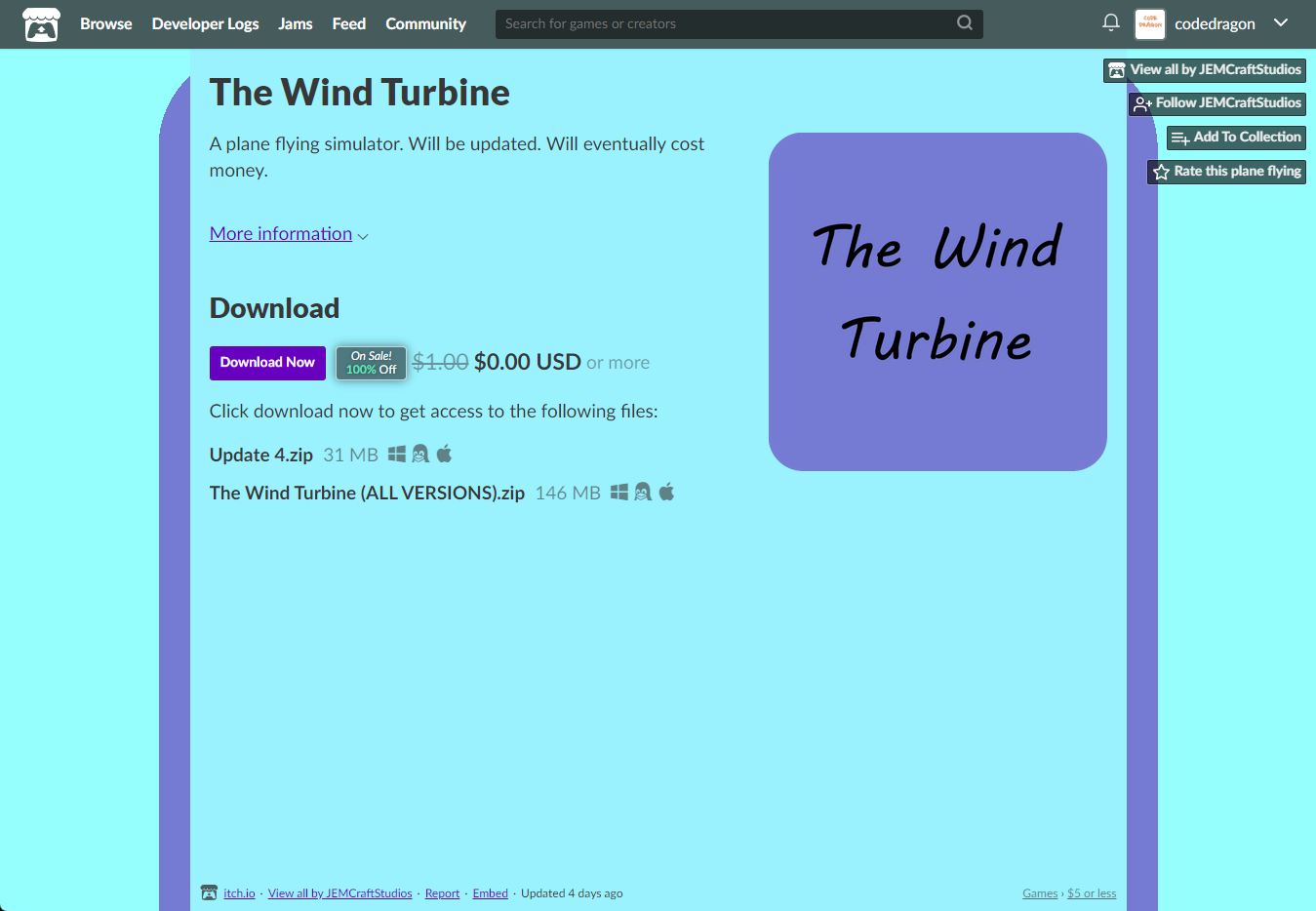Expand the codedragon account menu arrow
This screenshot has height=911, width=1316.
(1281, 22)
